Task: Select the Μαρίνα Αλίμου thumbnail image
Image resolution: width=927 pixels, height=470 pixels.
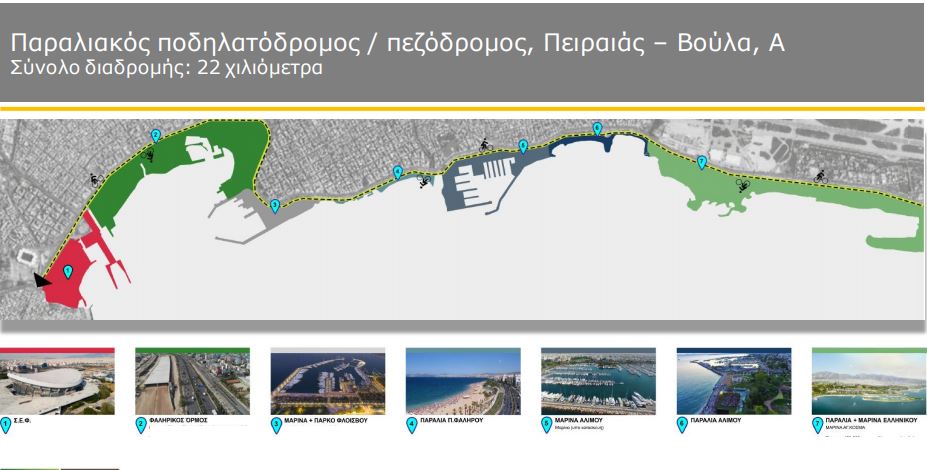Action: tap(598, 384)
